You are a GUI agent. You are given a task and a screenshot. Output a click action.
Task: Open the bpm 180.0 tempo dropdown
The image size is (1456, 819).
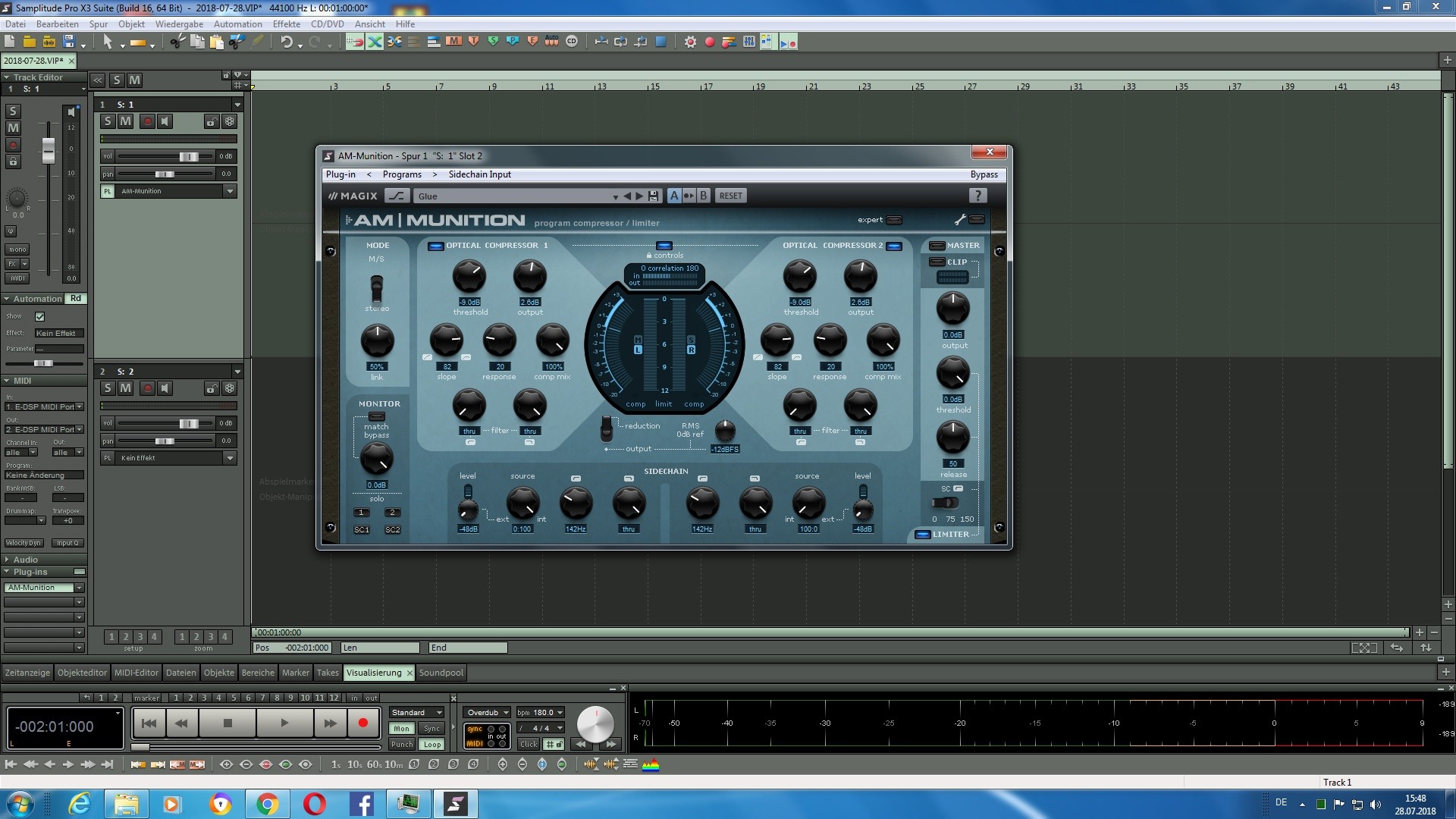point(540,713)
